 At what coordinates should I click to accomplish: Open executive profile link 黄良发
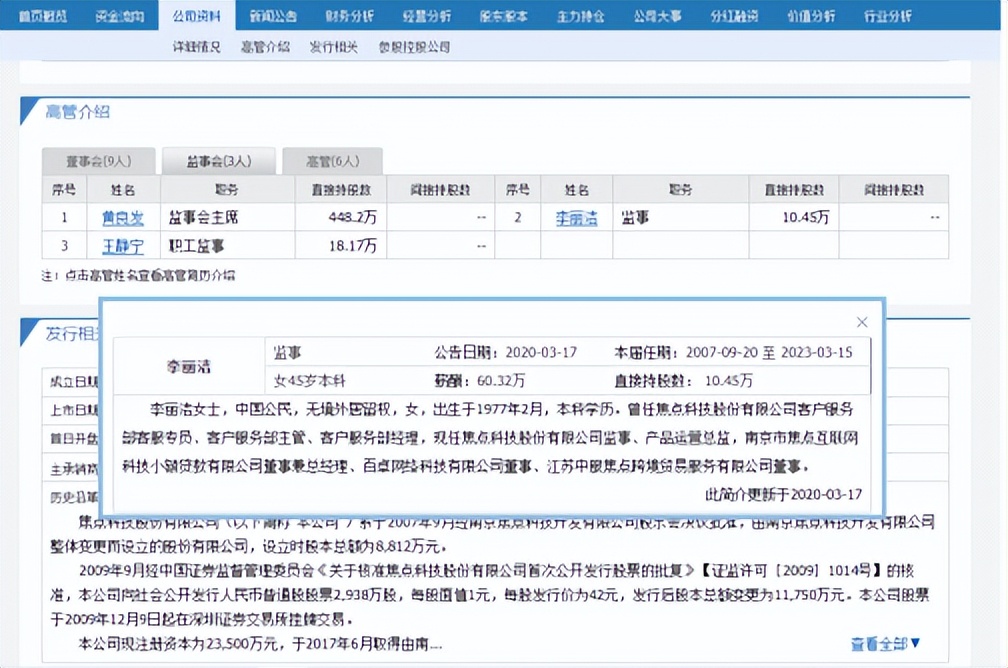pos(122,217)
